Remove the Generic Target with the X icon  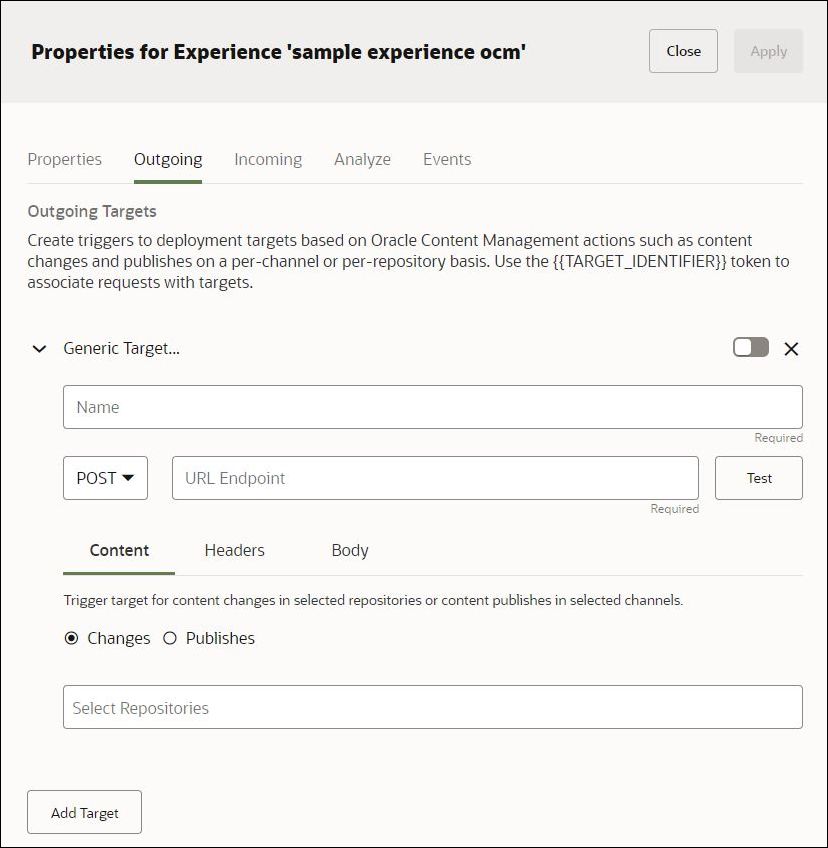click(791, 348)
